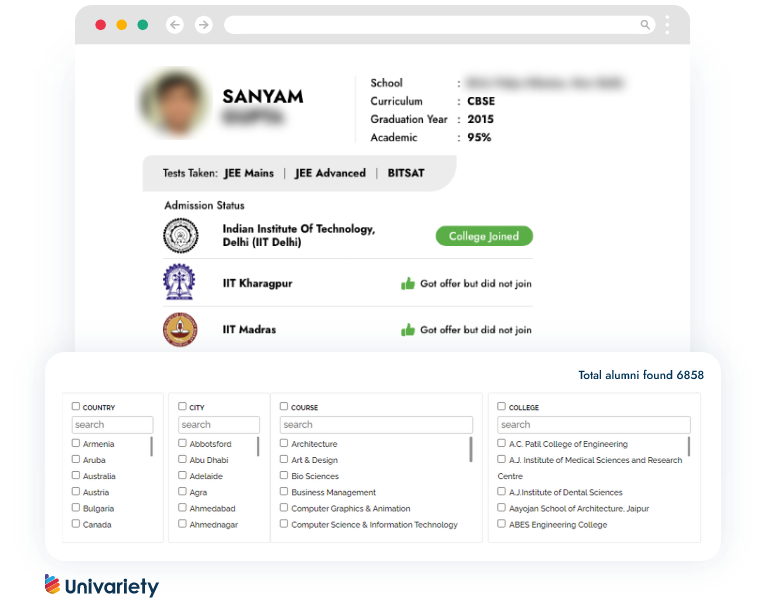Click the IIT Madras logo

coord(180,329)
